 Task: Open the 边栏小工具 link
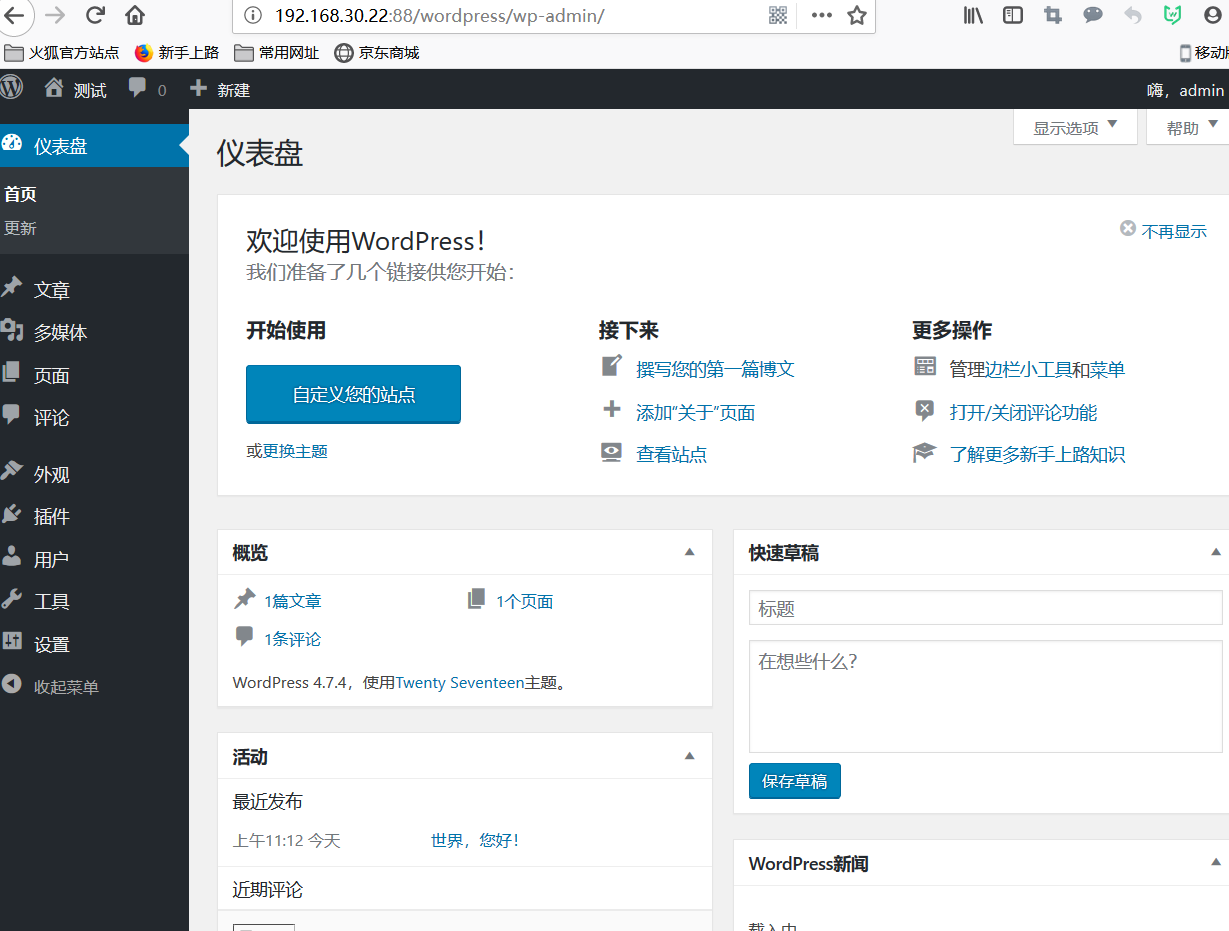[1028, 369]
